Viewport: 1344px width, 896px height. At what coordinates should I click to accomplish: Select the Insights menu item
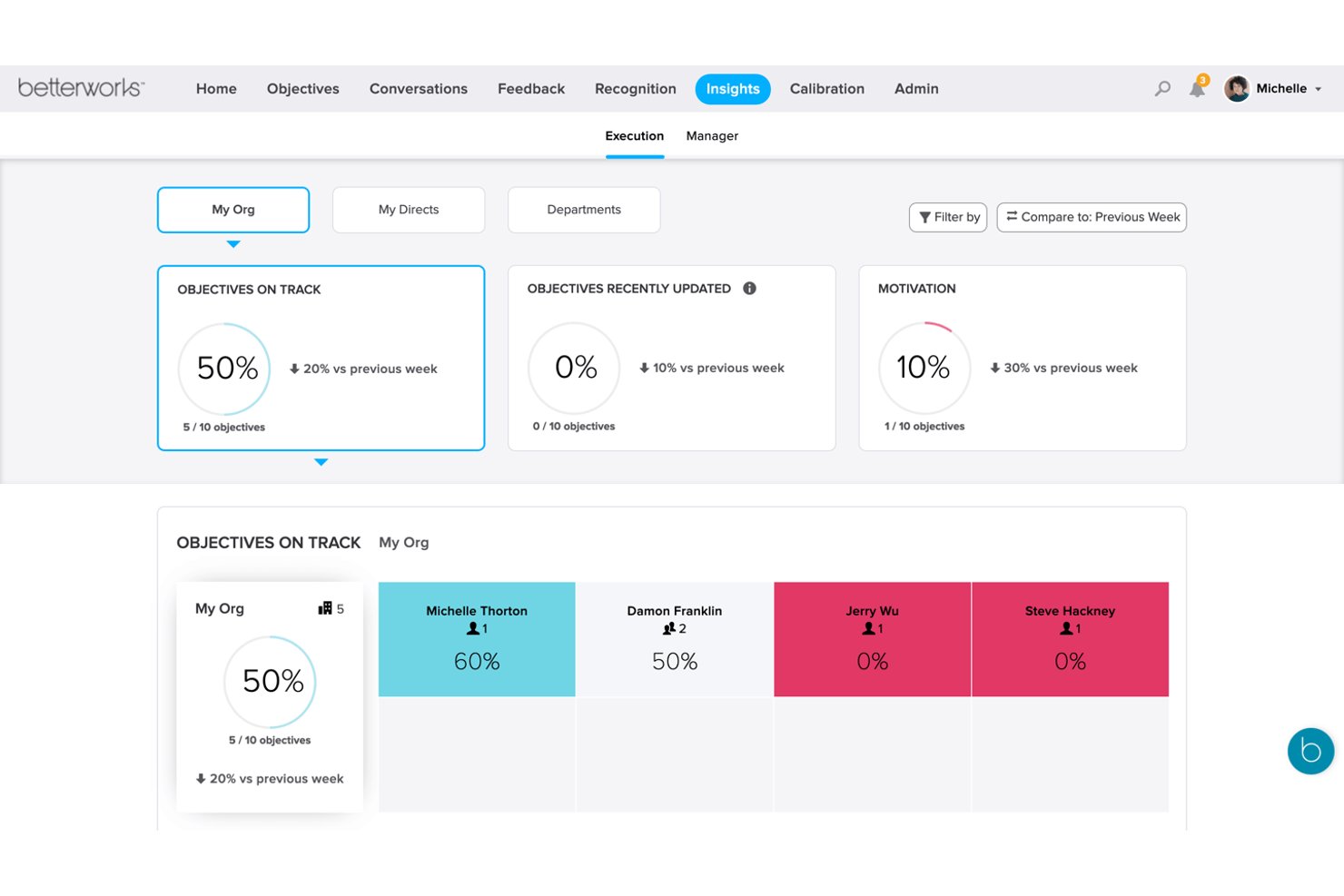(733, 89)
